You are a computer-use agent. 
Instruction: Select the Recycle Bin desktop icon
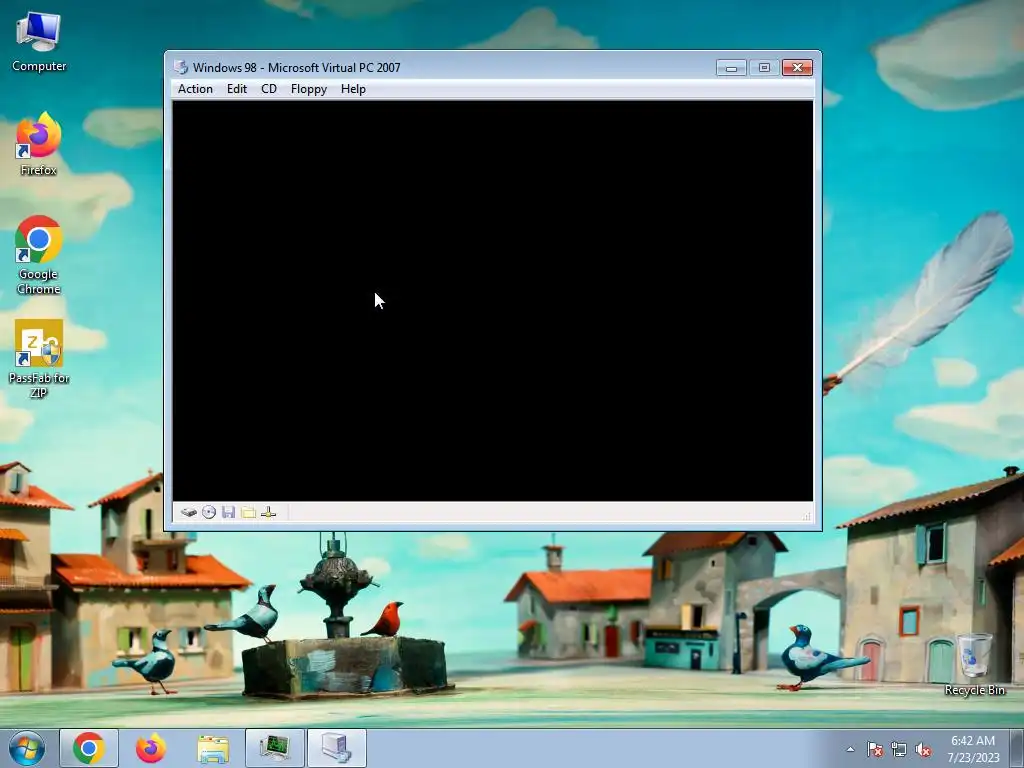coord(974,664)
